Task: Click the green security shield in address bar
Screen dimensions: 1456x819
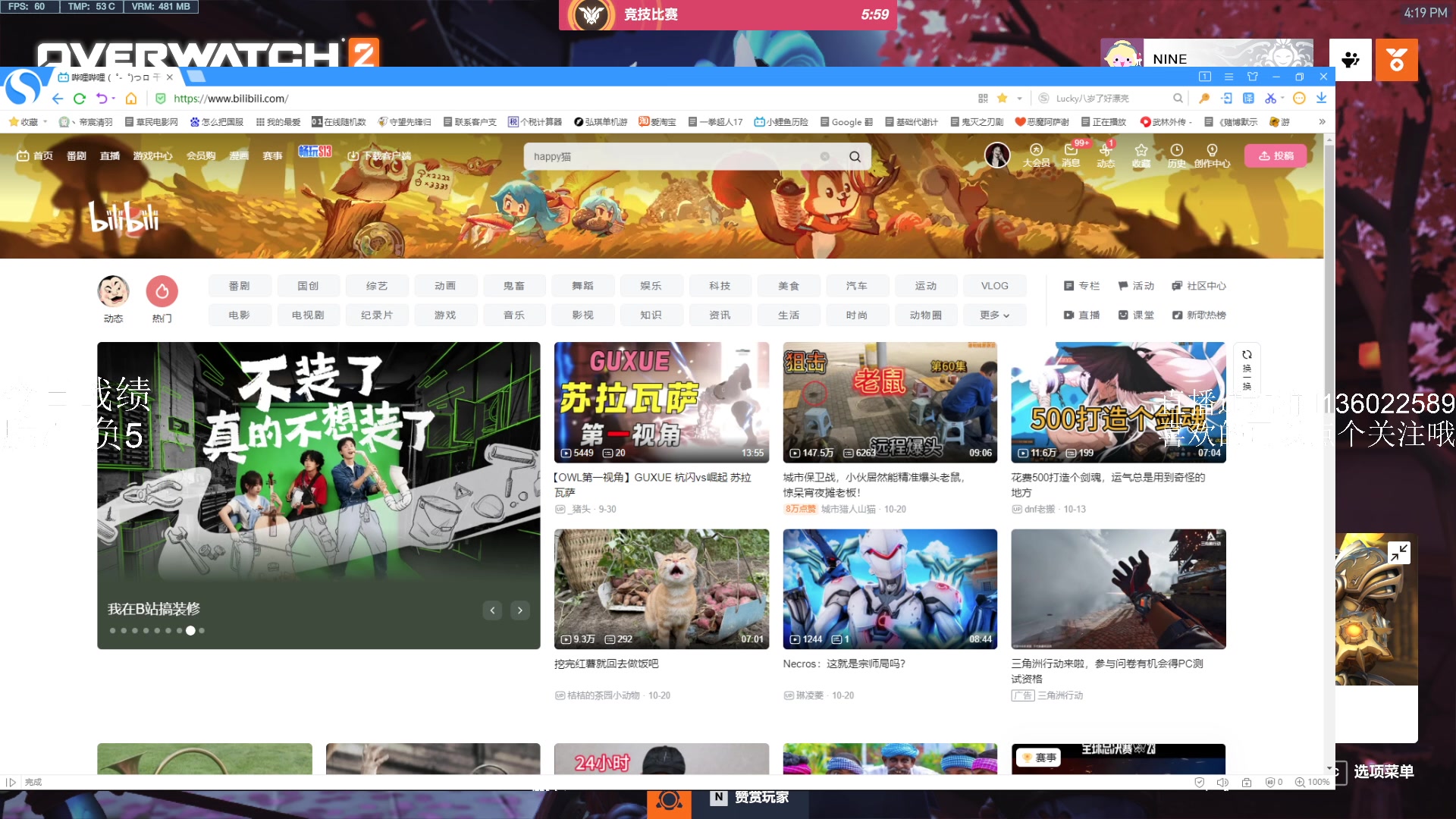Action: tap(161, 99)
